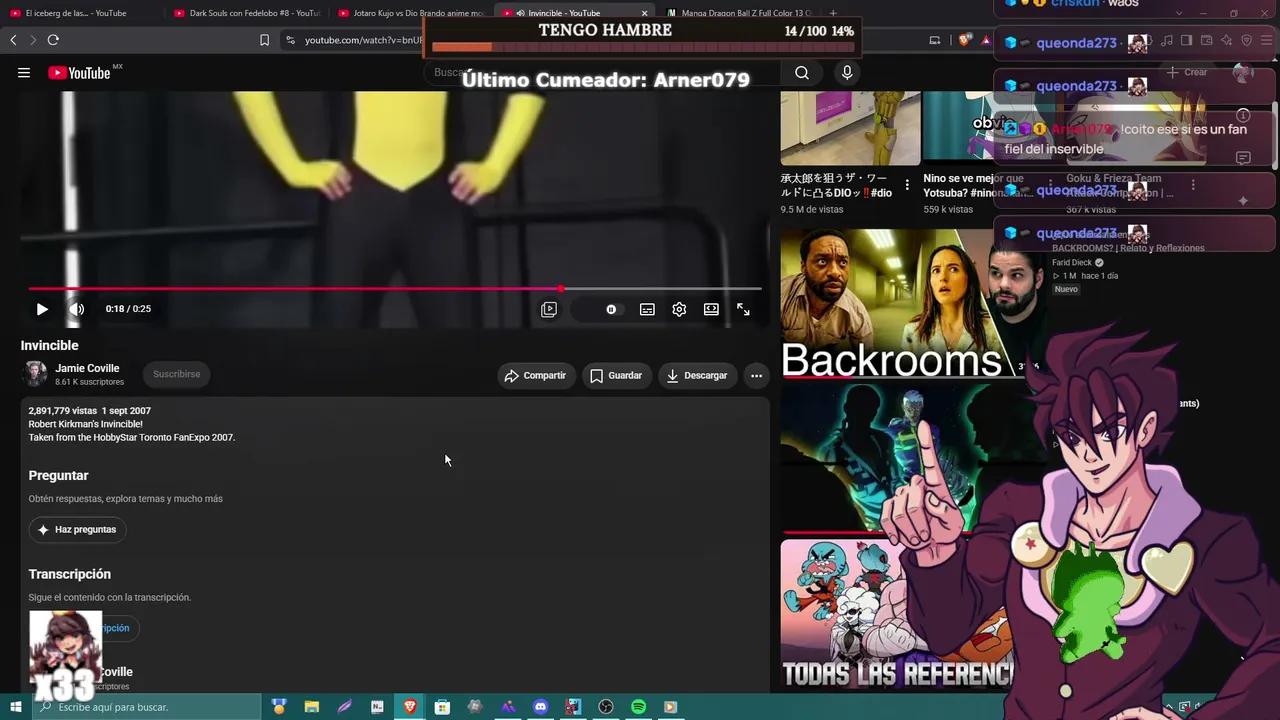Open Jamie Coville's channel avatar
Viewport: 1280px width, 720px height.
point(35,374)
